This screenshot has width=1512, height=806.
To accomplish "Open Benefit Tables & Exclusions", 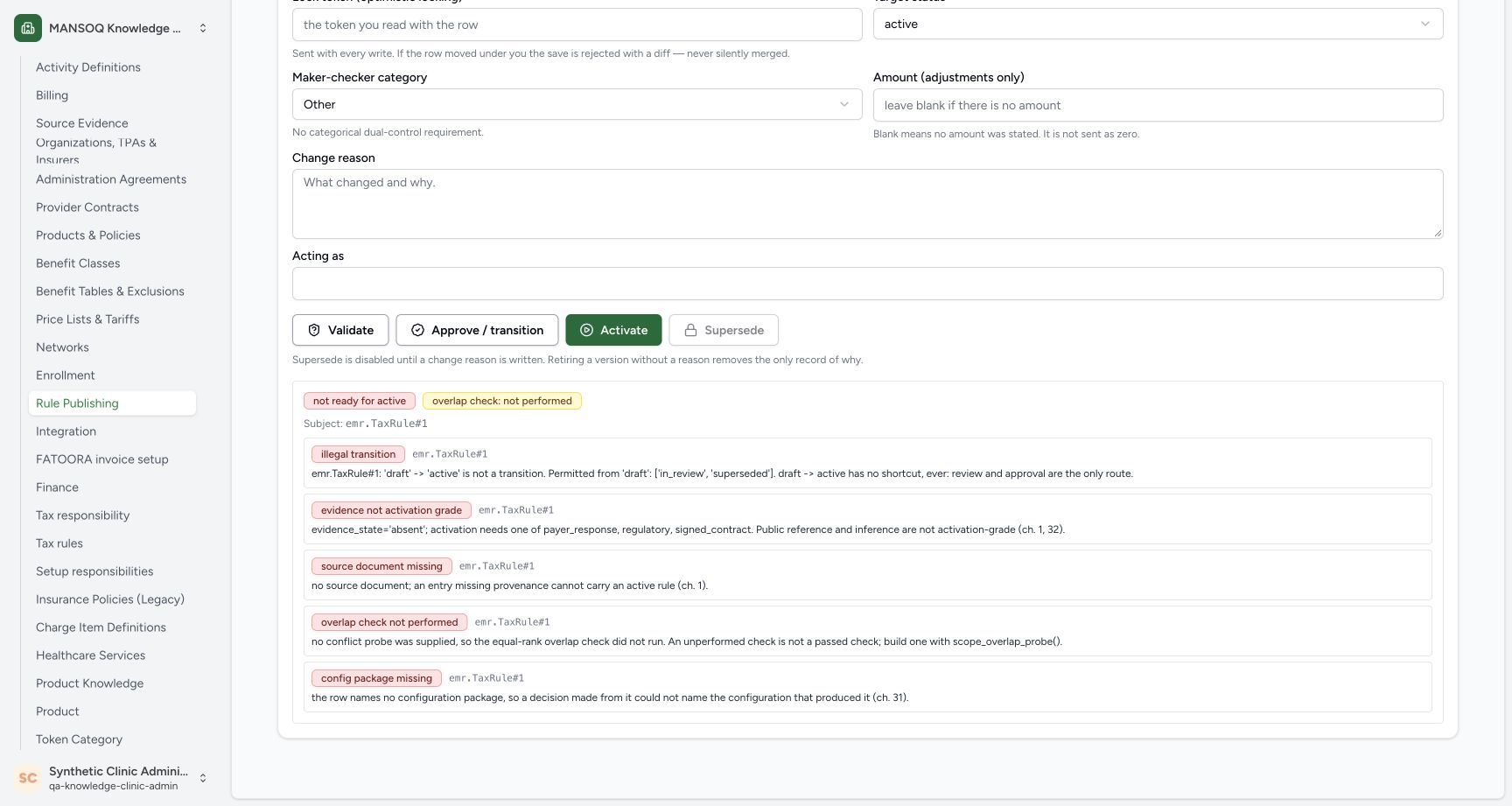I will point(110,291).
